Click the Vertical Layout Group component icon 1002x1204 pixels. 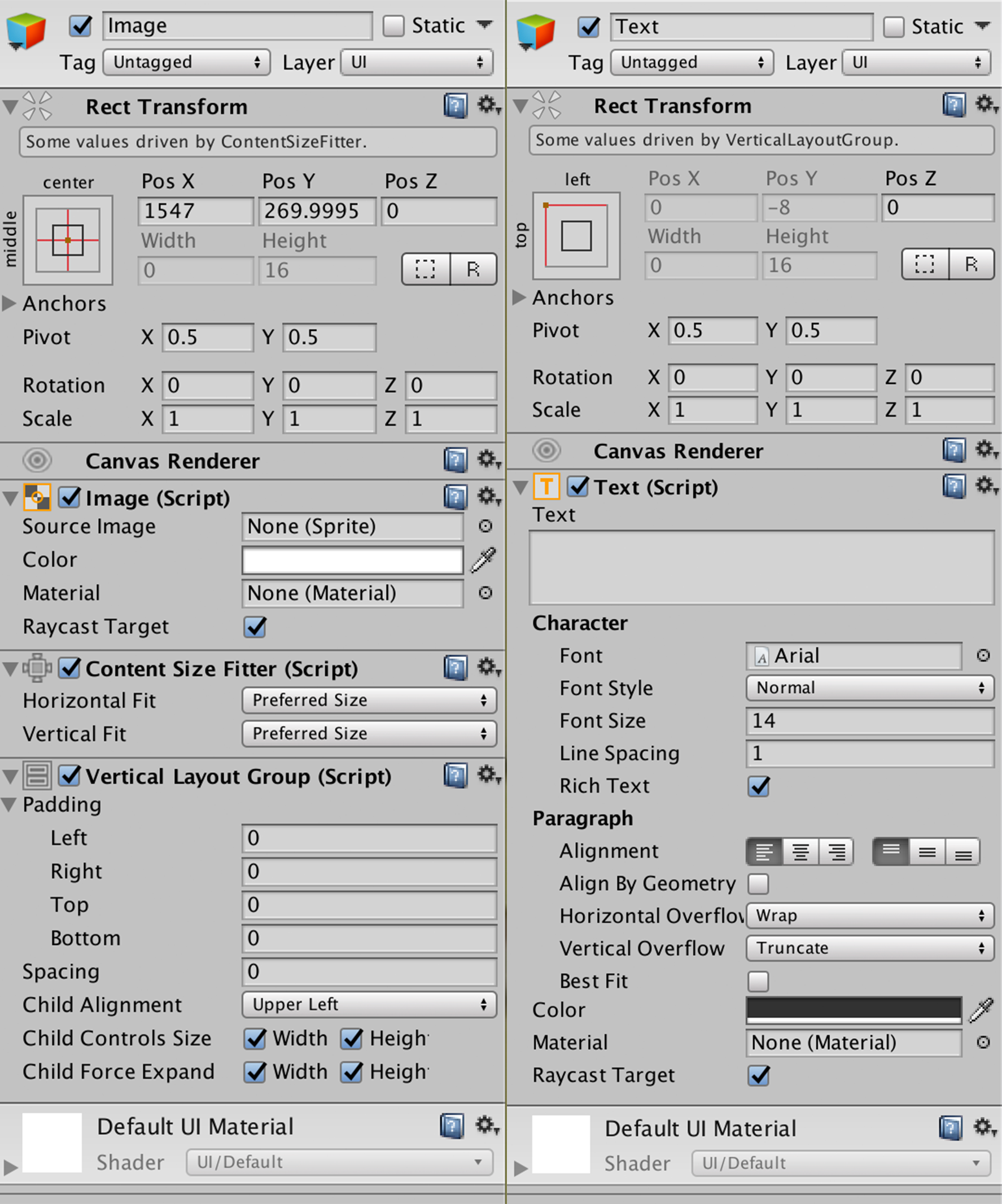(x=37, y=777)
